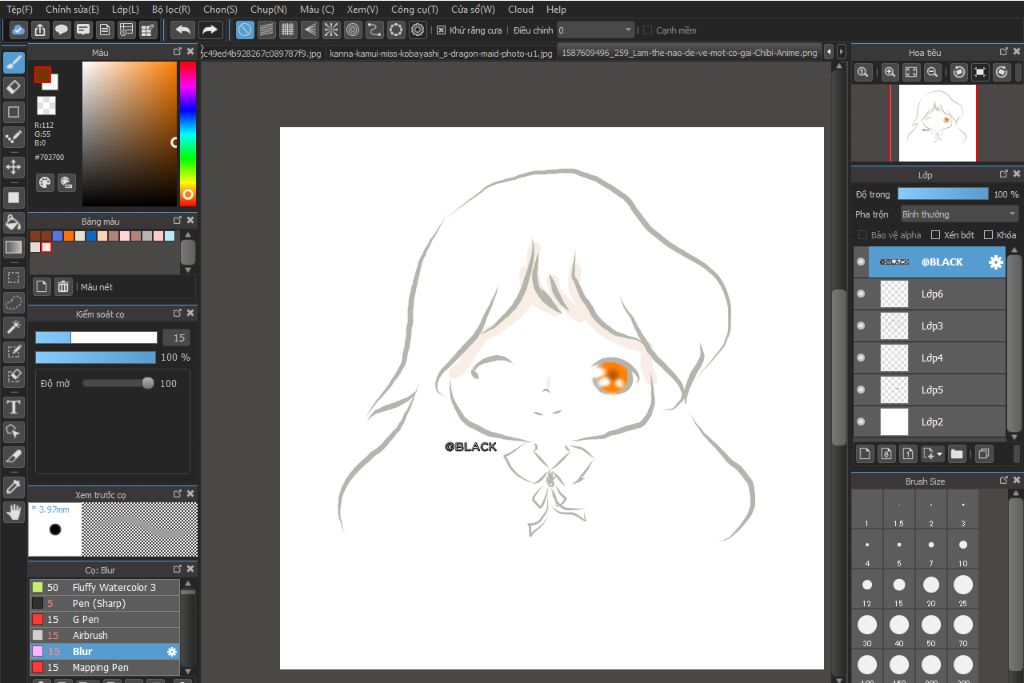The width and height of the screenshot is (1024, 683).
Task: Select the Eraser tool
Action: click(14, 87)
